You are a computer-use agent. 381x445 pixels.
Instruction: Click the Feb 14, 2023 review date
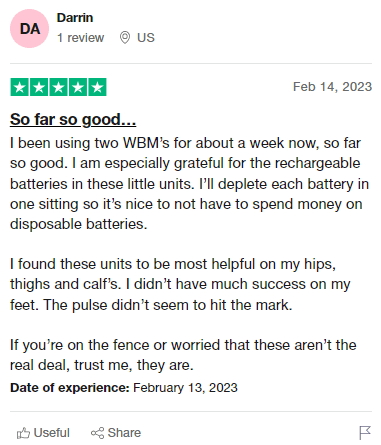pos(332,87)
